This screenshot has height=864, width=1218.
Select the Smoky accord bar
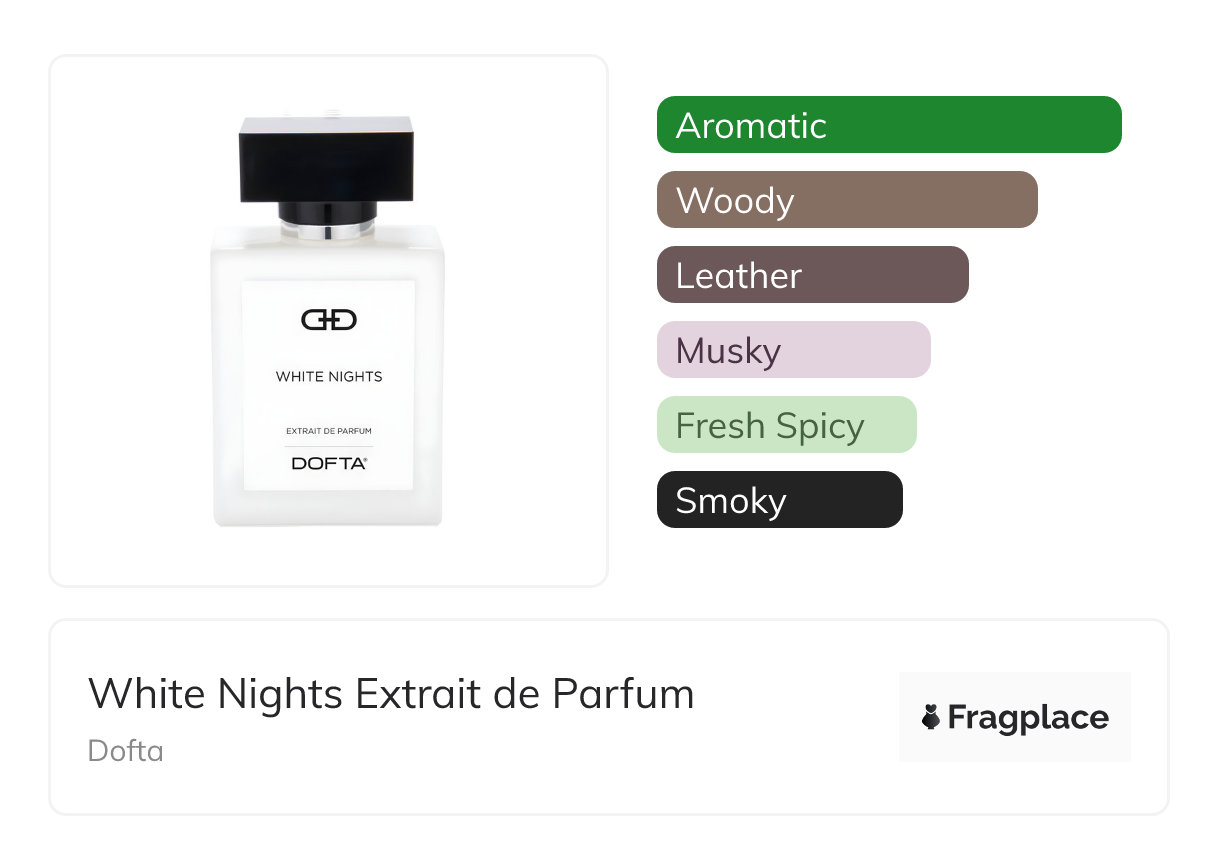pos(780,500)
